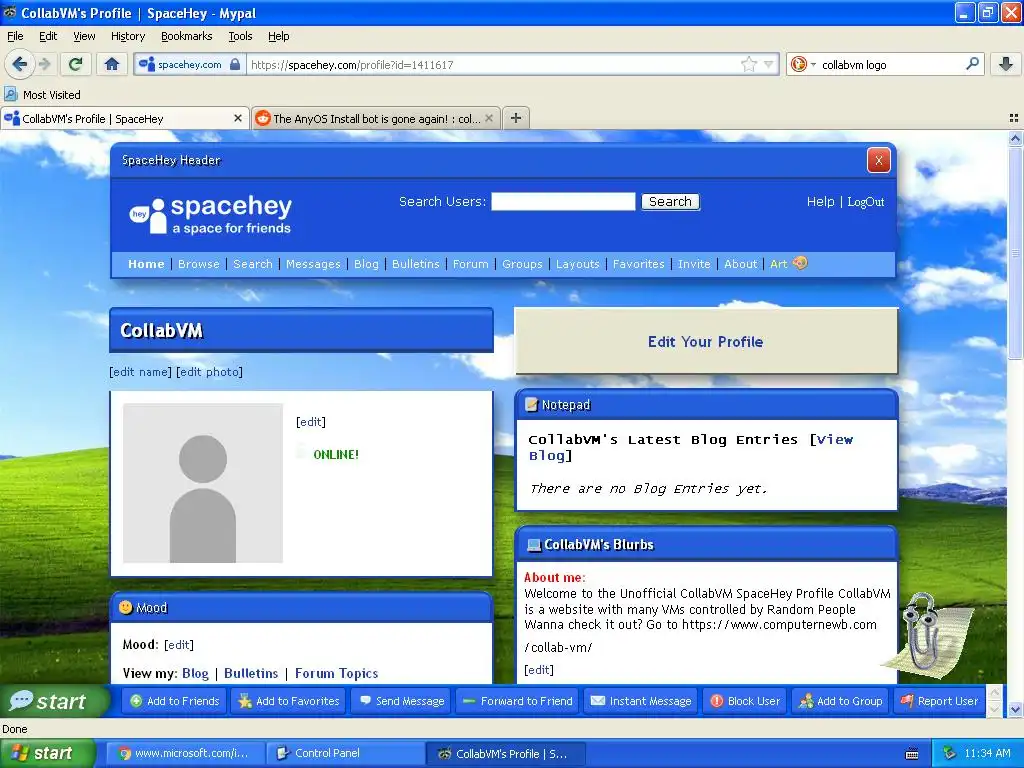Open the Bookmarks menu
Viewport: 1024px width, 768px height.
click(x=186, y=36)
